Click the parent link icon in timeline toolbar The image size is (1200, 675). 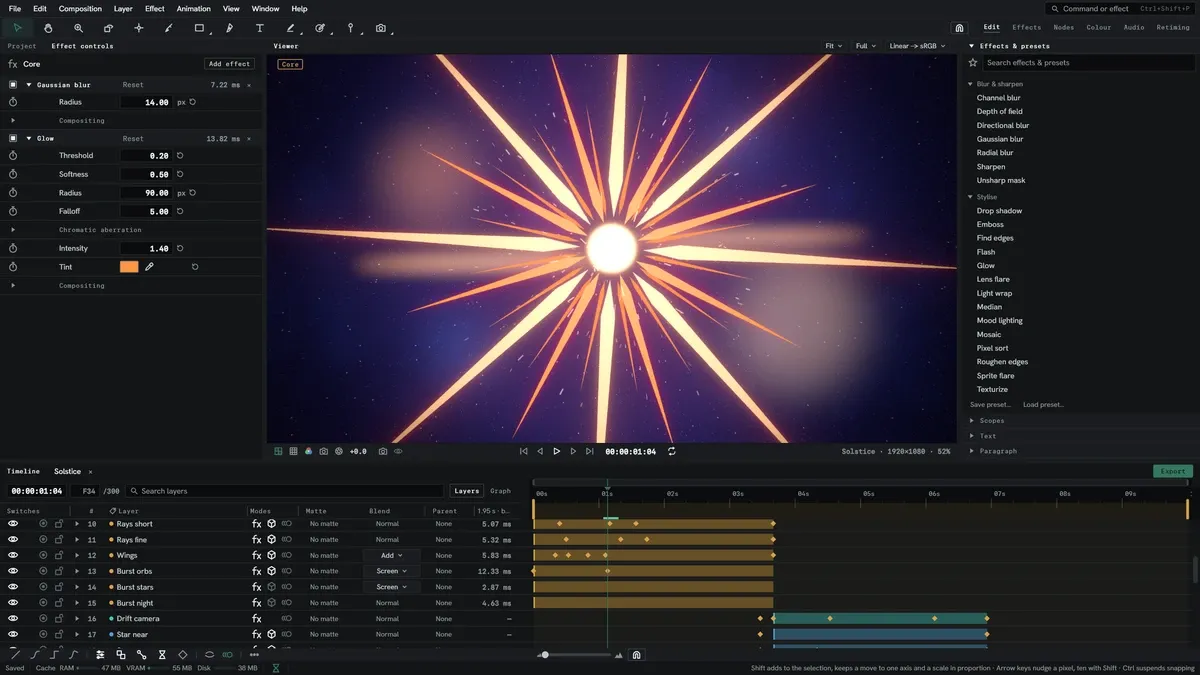point(141,655)
